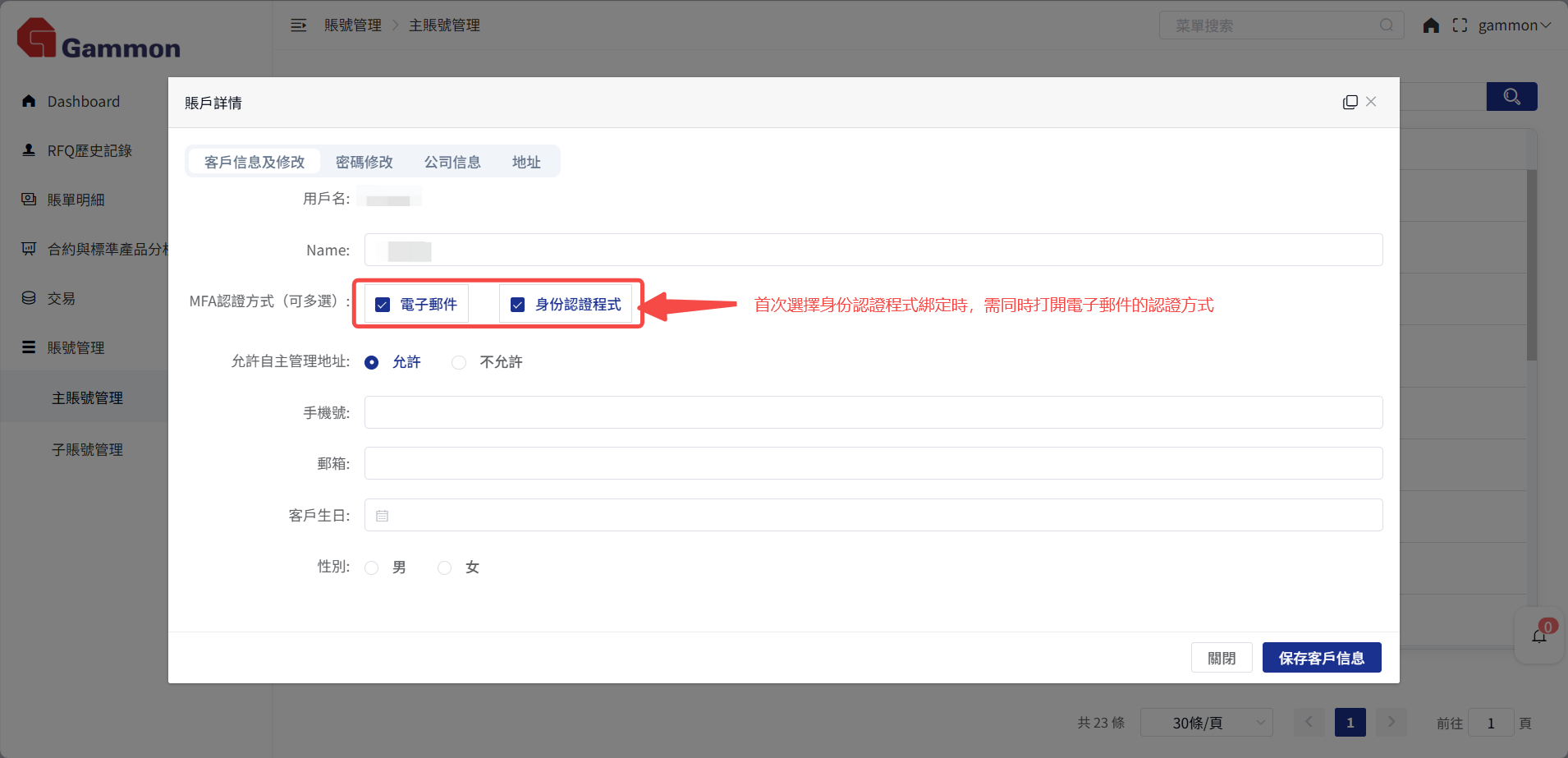Screen dimensions: 1568x758
Task: Open the notification bell
Action: pyautogui.click(x=1539, y=636)
